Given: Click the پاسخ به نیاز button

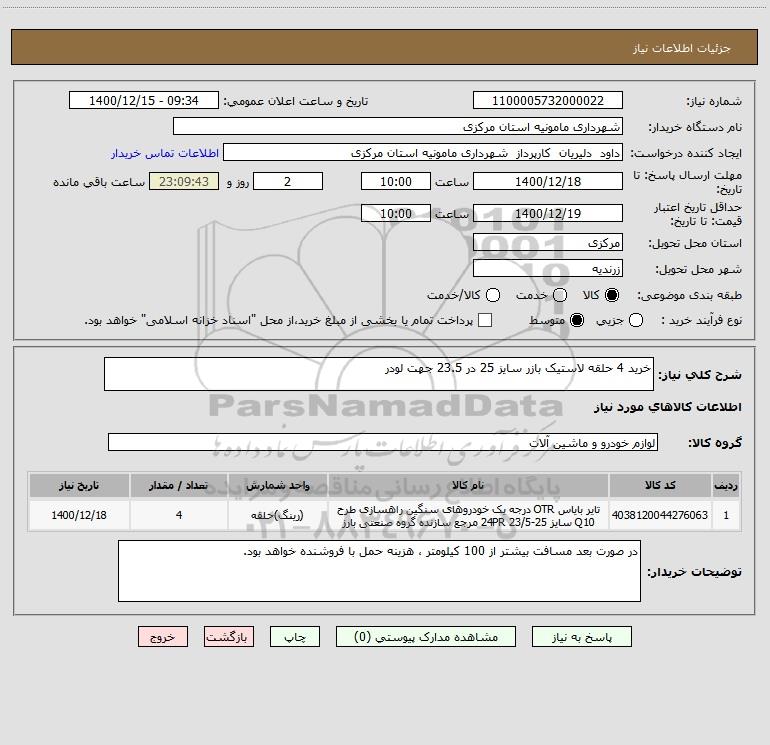Looking at the screenshot, I should [x=582, y=637].
